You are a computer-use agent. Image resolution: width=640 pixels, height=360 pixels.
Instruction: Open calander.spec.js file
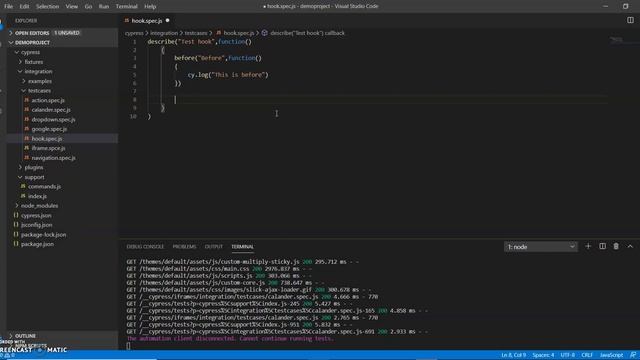(51, 110)
